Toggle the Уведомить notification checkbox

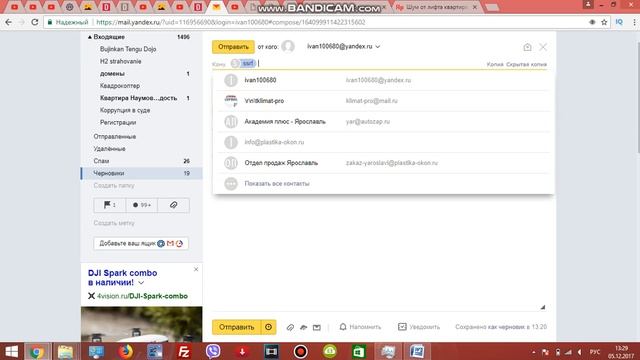pyautogui.click(x=419, y=327)
